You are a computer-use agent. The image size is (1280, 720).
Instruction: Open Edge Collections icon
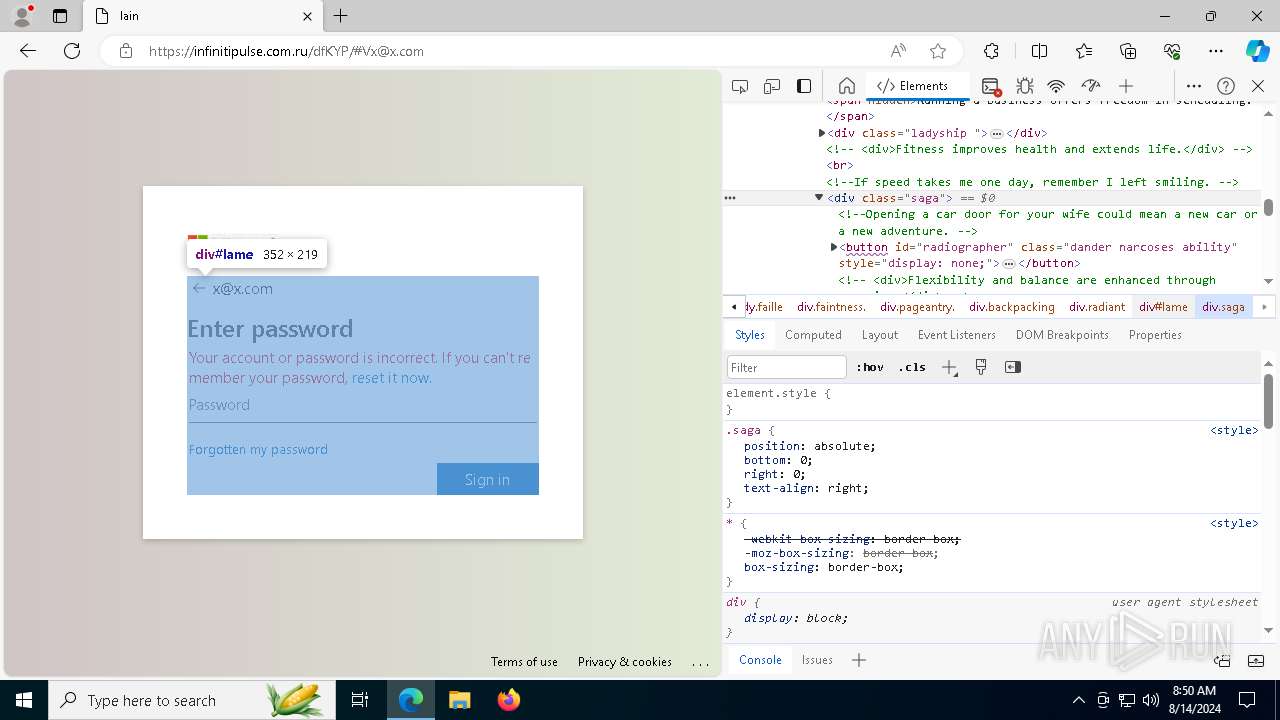click(x=1128, y=51)
